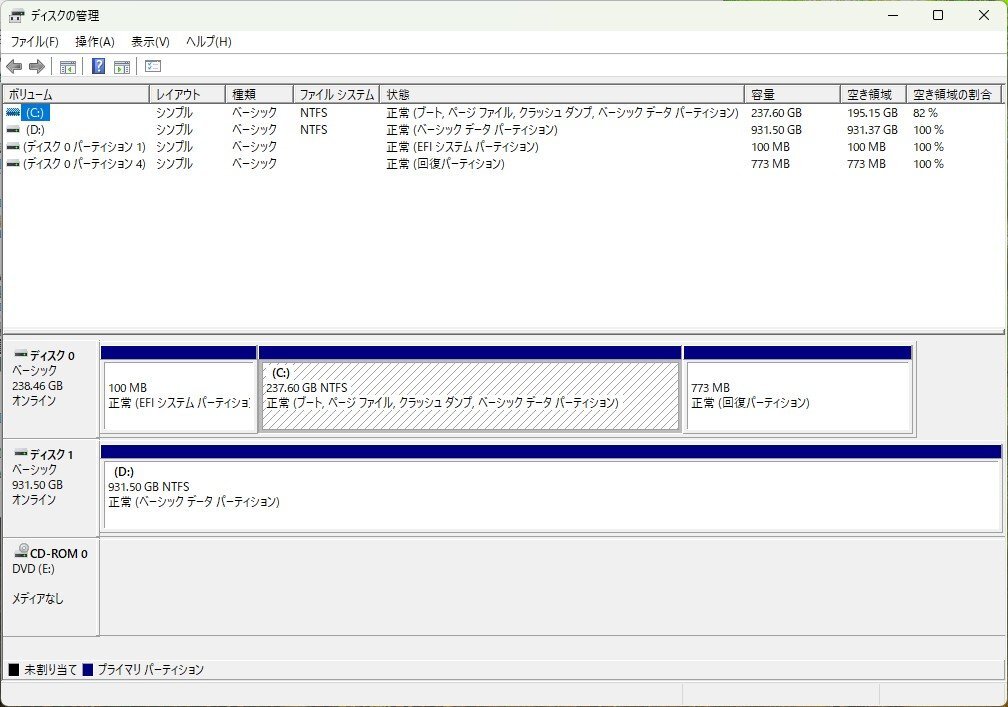The height and width of the screenshot is (707, 1008).
Task: Toggle the console tree visibility toolbar icon
Action: (67, 66)
